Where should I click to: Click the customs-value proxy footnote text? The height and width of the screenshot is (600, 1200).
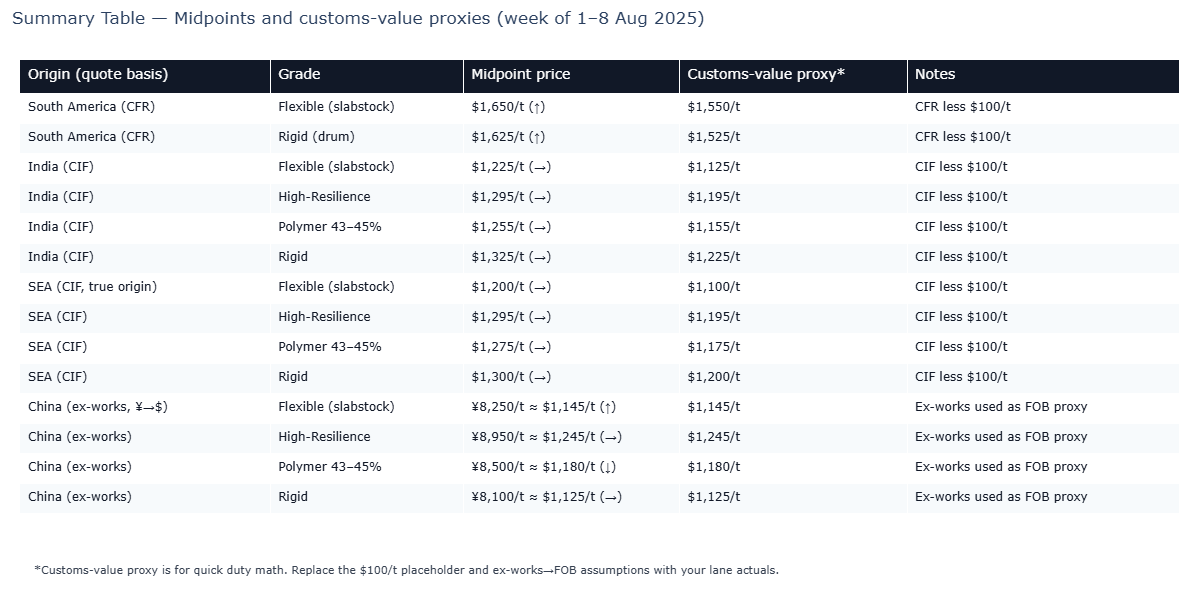pyautogui.click(x=406, y=570)
